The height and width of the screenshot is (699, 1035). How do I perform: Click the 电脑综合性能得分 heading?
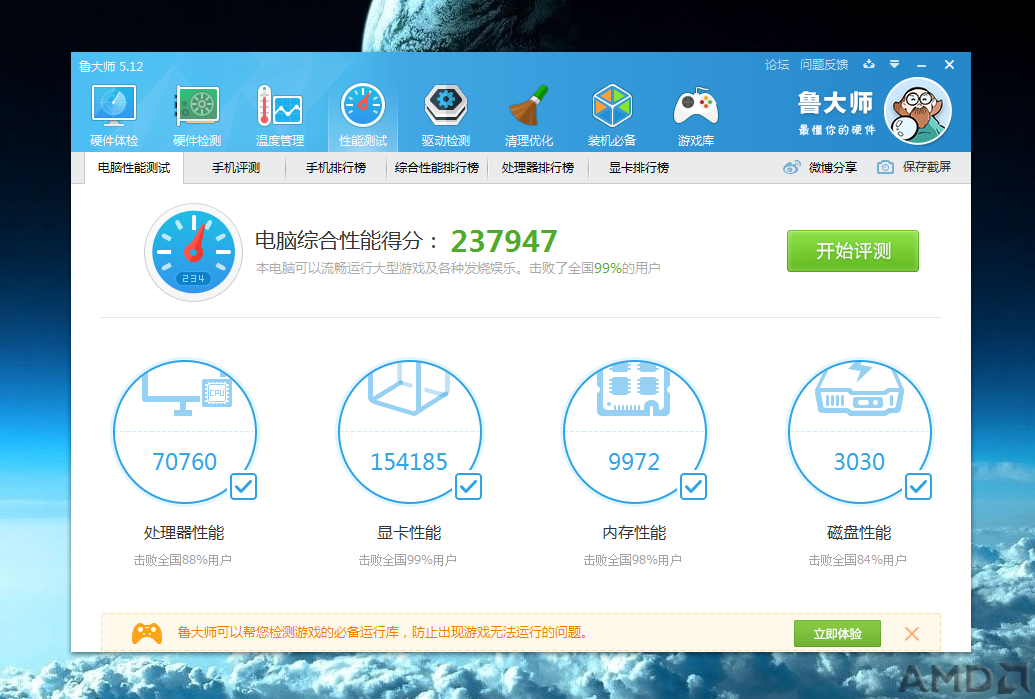coord(347,241)
